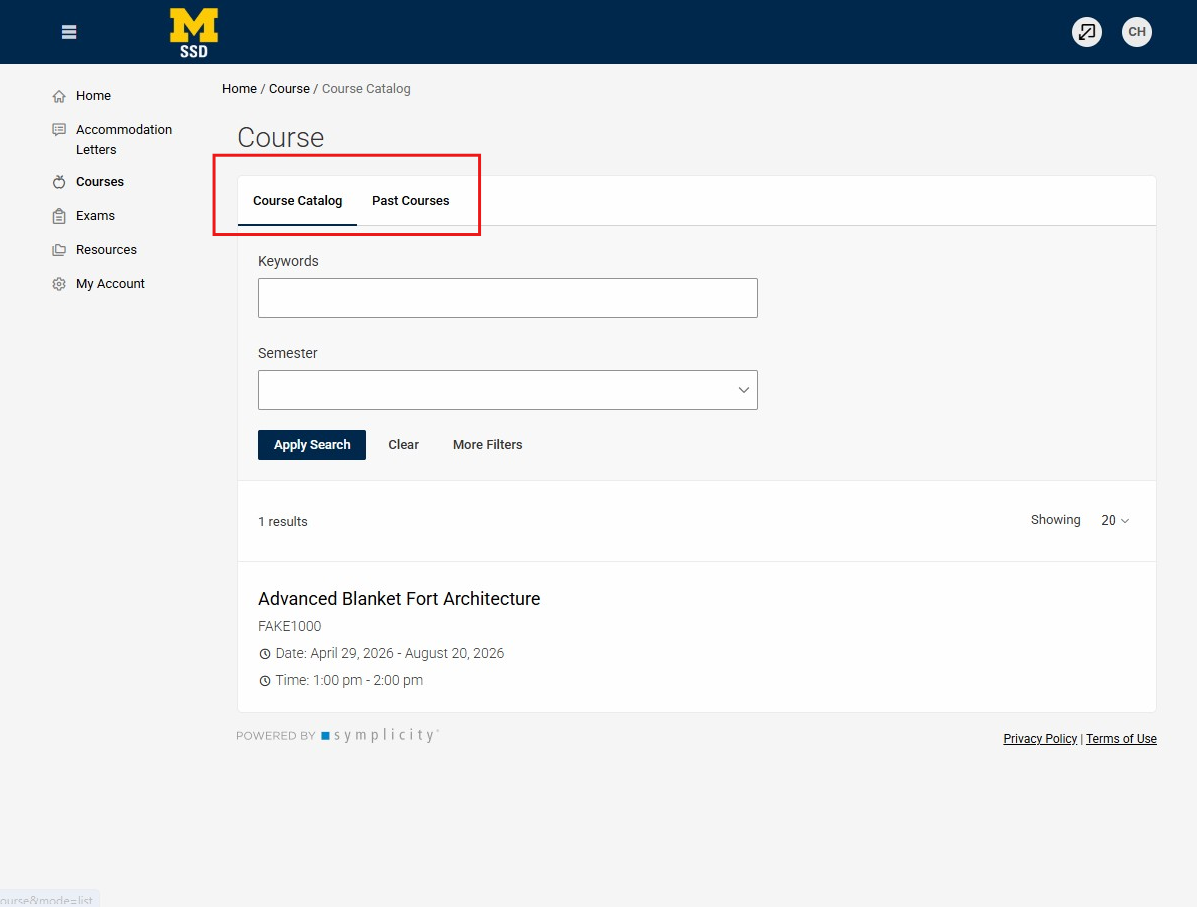This screenshot has height=907, width=1197.
Task: Open the Terms of Use link
Action: click(1121, 738)
